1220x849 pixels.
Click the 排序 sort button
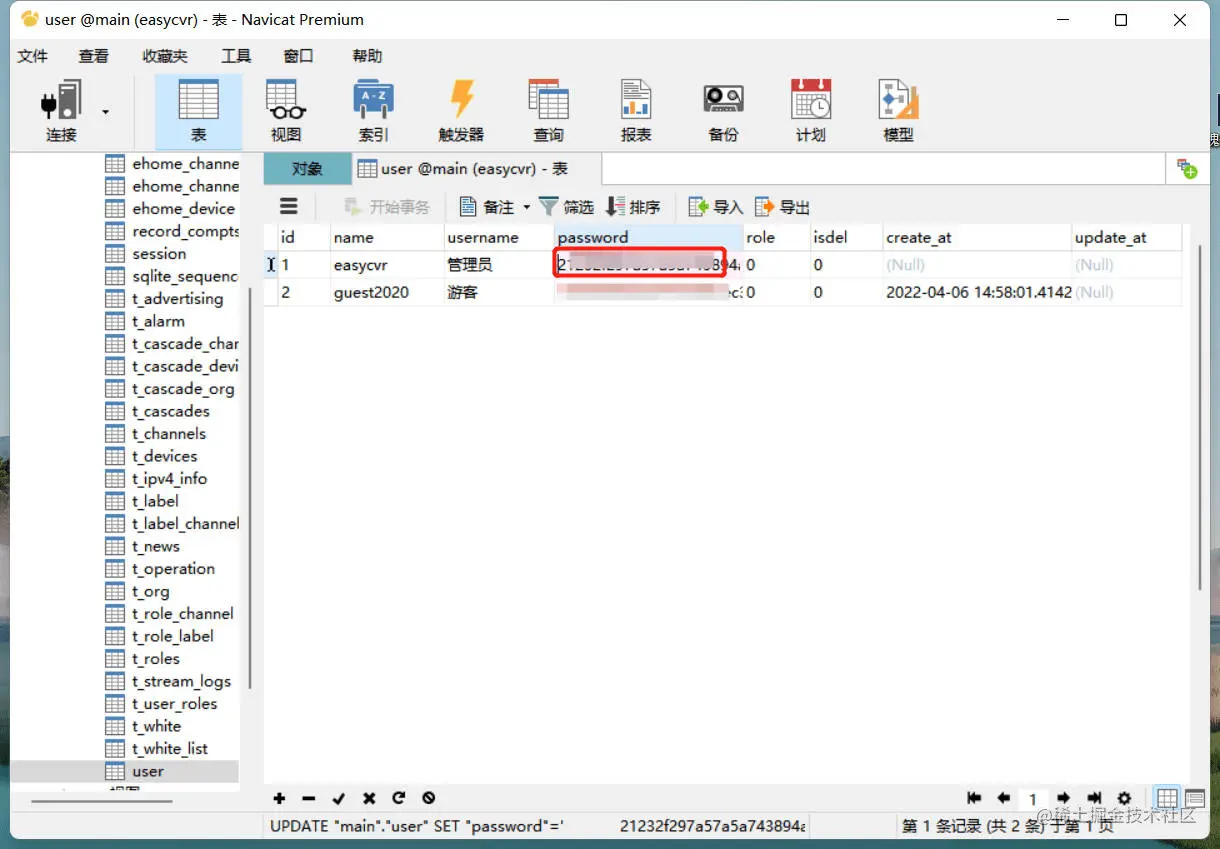tap(633, 207)
